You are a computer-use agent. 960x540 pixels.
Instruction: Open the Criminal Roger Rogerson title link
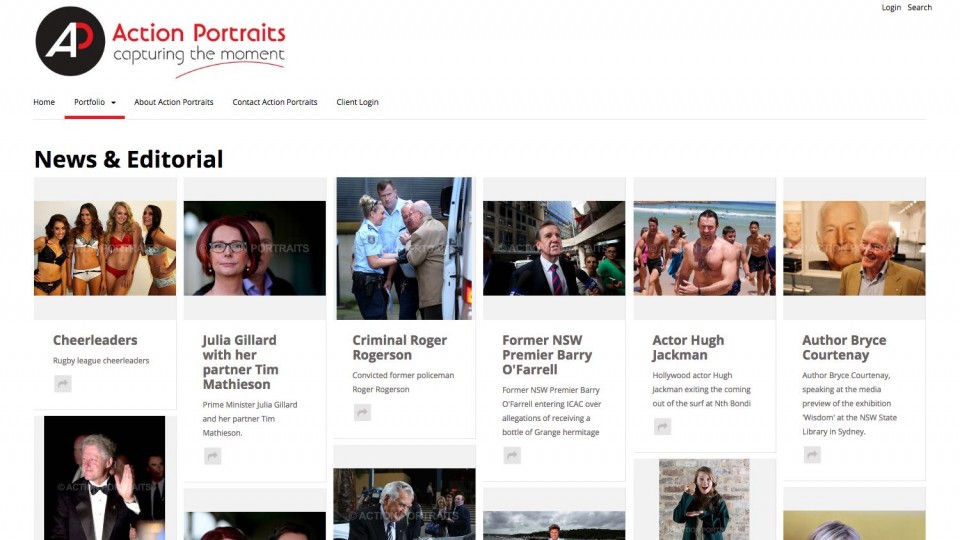tap(400, 348)
